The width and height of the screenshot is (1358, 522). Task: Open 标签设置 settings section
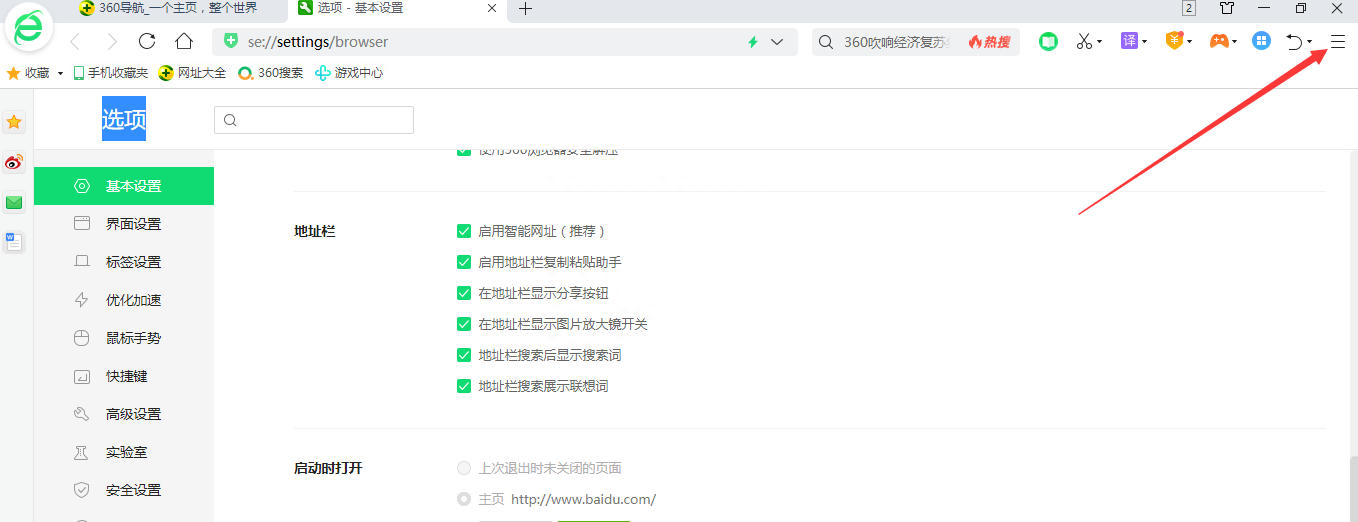click(124, 262)
